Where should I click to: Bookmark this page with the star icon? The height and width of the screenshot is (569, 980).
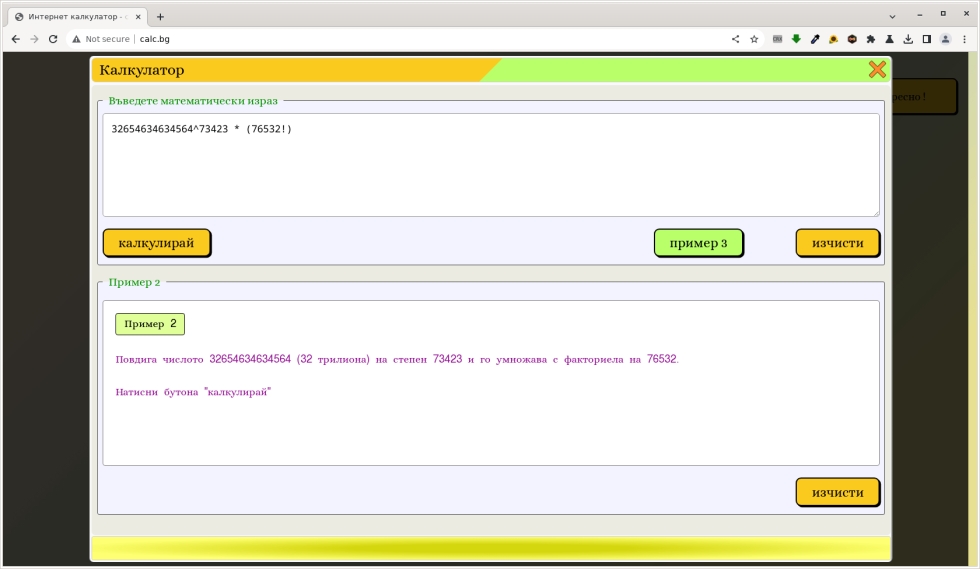coord(754,39)
